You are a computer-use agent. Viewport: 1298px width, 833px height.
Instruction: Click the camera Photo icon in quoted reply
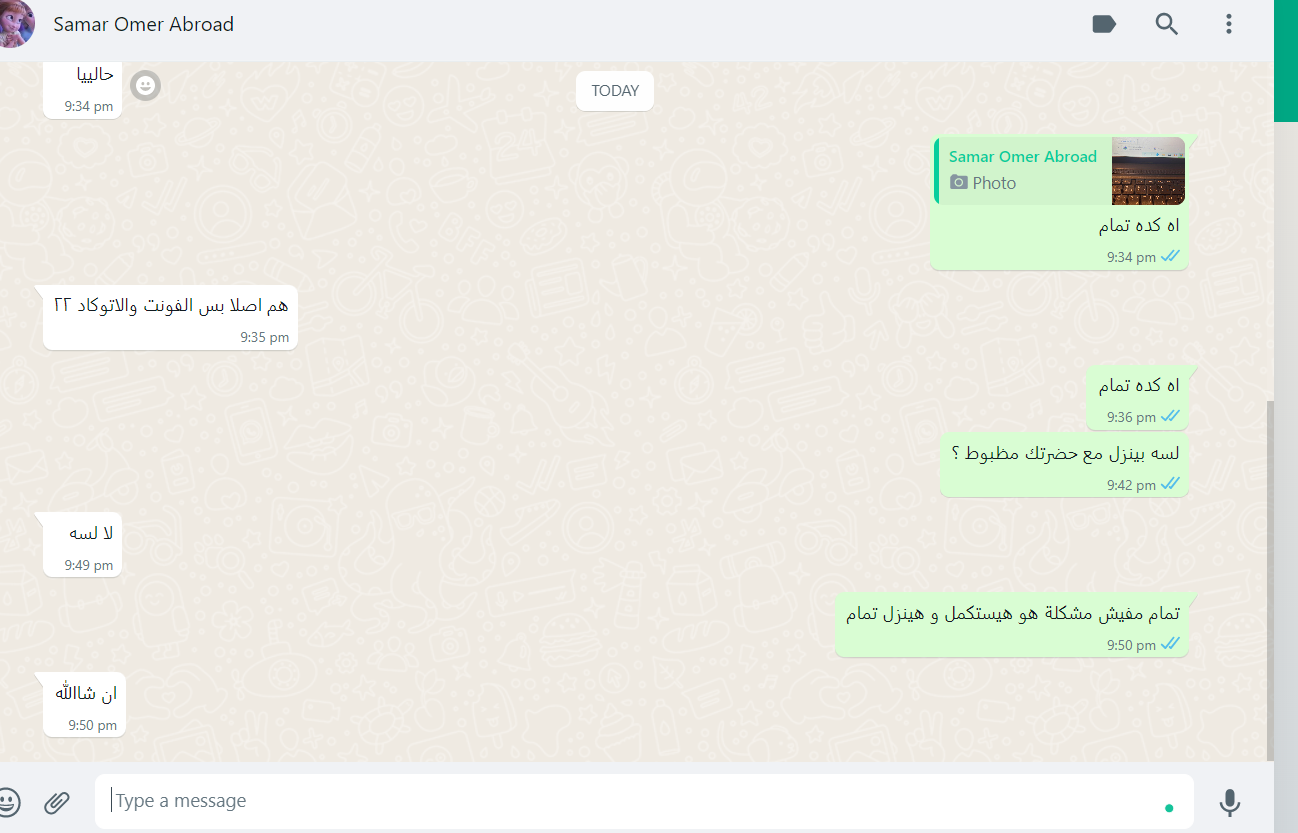click(x=959, y=182)
